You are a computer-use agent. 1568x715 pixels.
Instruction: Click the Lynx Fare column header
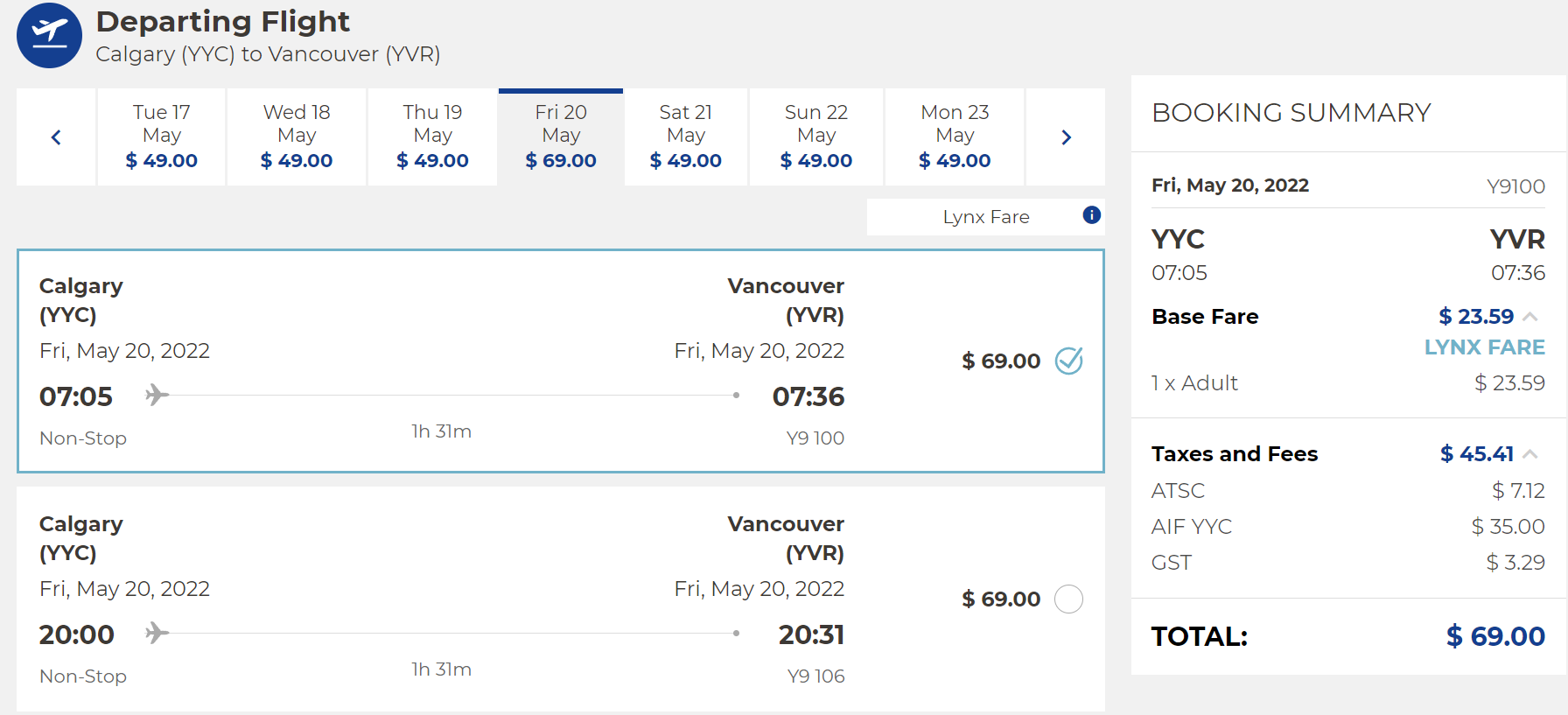(x=985, y=217)
